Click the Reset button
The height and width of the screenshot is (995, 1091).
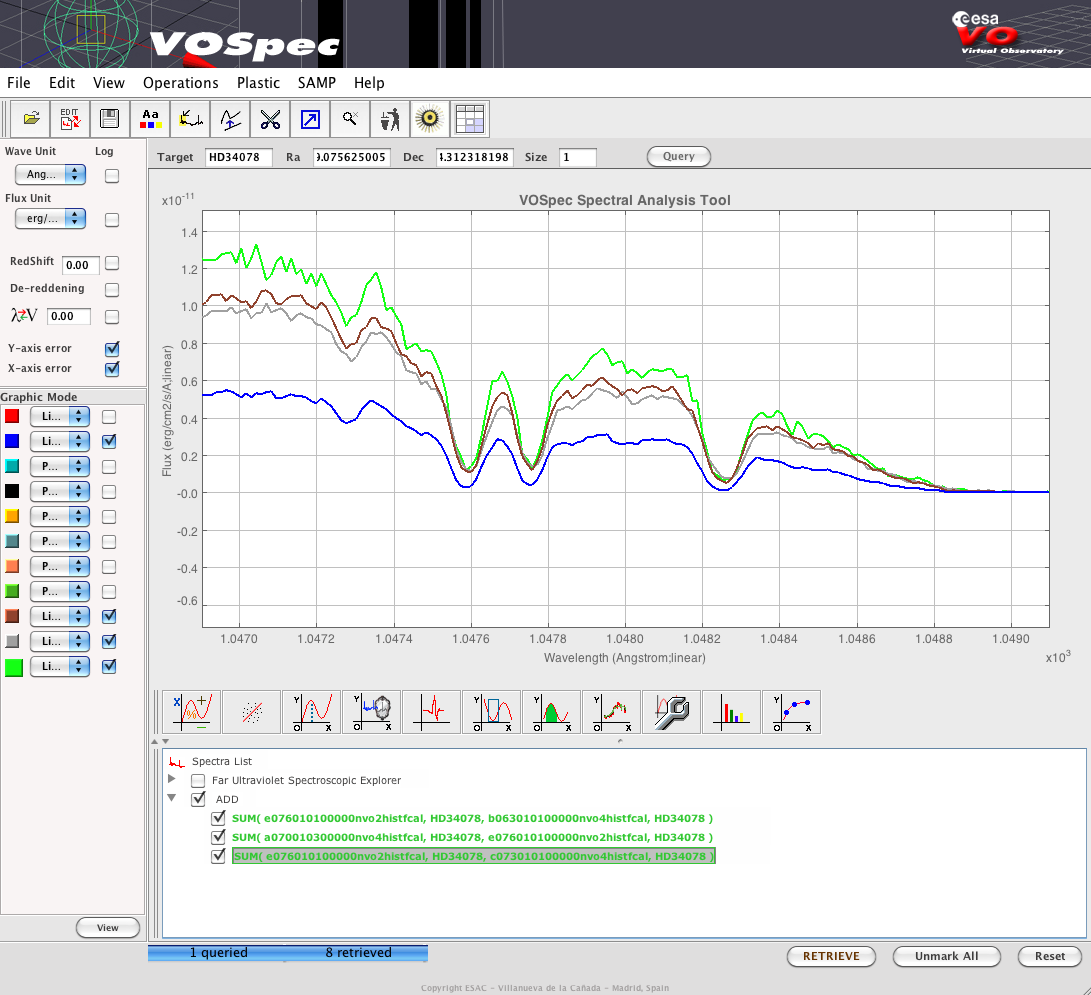click(1049, 956)
